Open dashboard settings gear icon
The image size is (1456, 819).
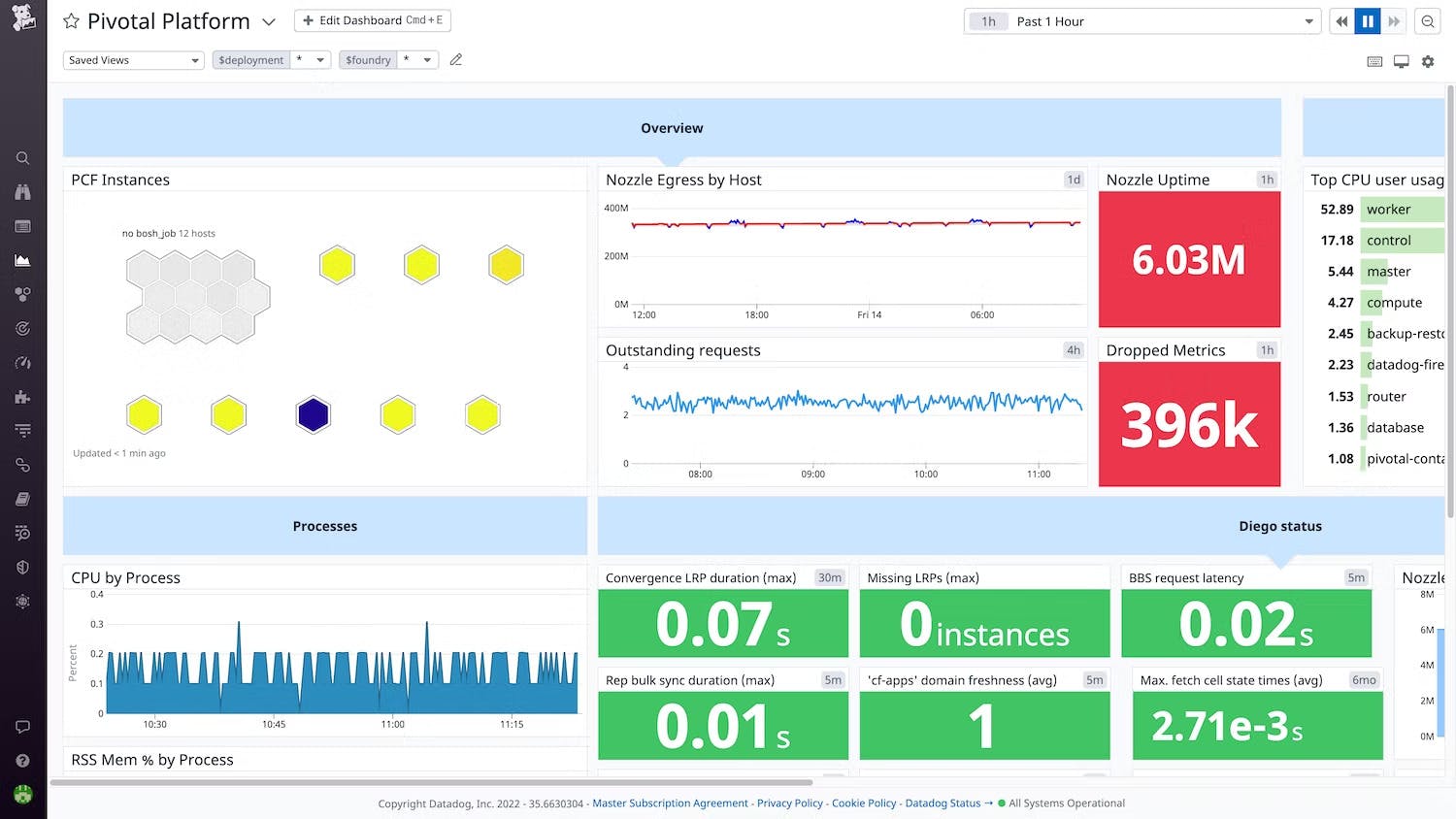coord(1428,61)
